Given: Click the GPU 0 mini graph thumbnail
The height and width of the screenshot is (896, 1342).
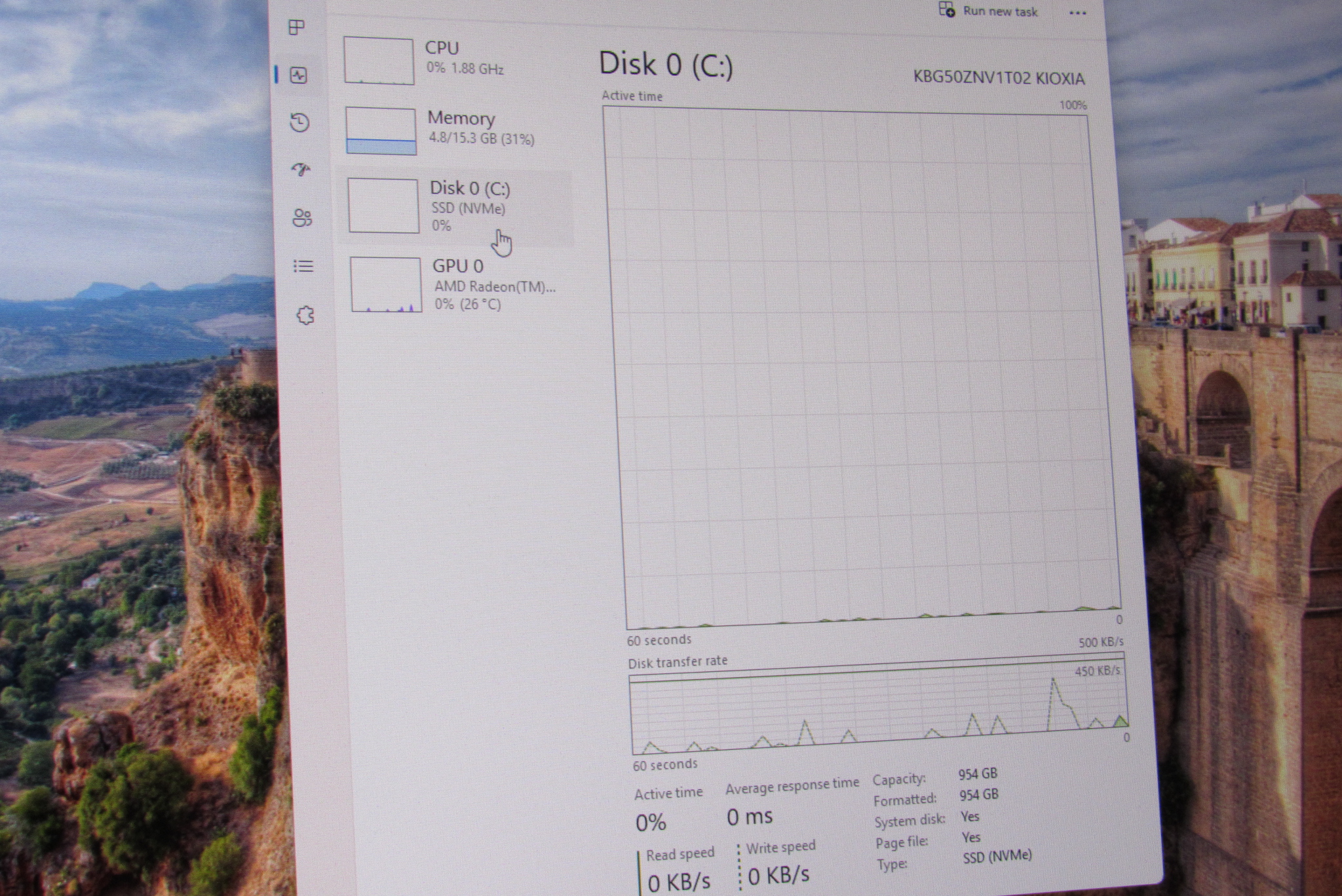Looking at the screenshot, I should (385, 284).
